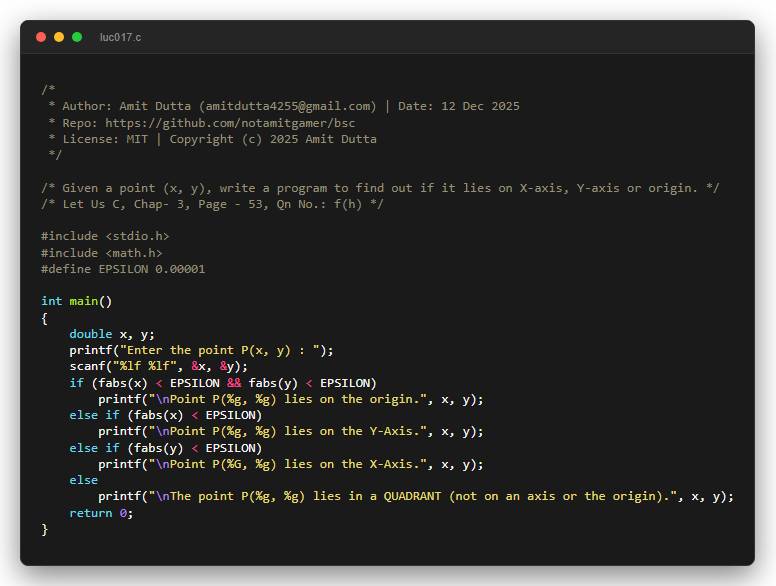Viewport: 776px width, 586px height.
Task: Click the #include <math.h> line
Action: point(101,253)
